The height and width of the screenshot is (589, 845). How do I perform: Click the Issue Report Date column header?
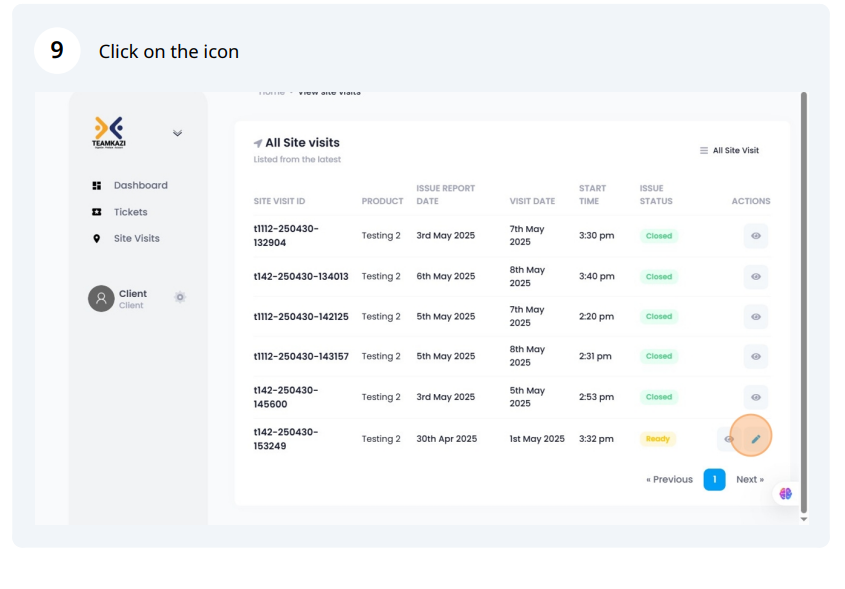pos(446,195)
